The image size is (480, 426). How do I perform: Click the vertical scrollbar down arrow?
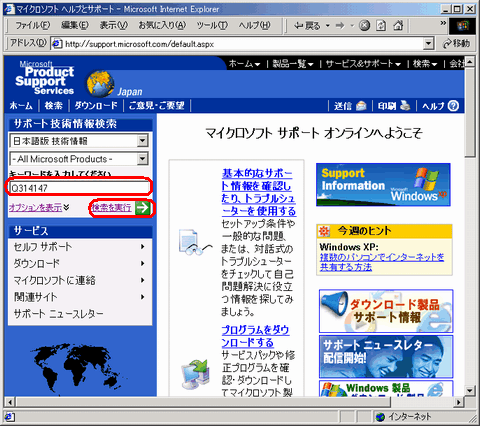(469, 390)
